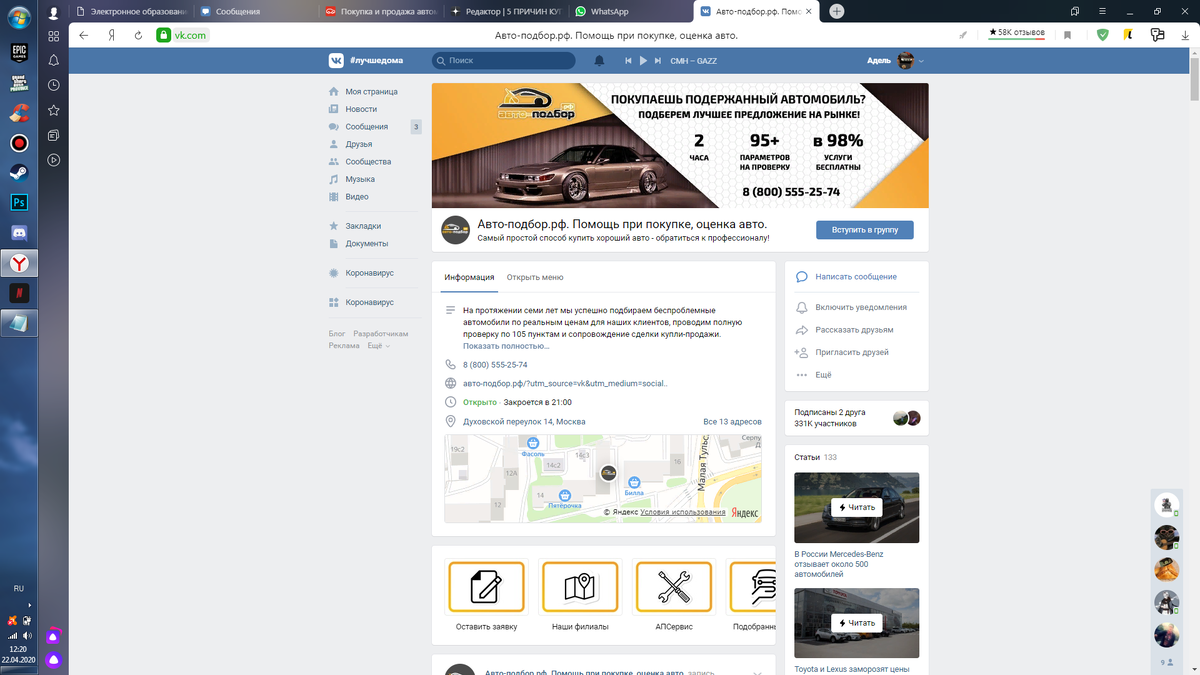1200x675 pixels.
Task: Open browser downloads arrow icon
Action: (1183, 35)
